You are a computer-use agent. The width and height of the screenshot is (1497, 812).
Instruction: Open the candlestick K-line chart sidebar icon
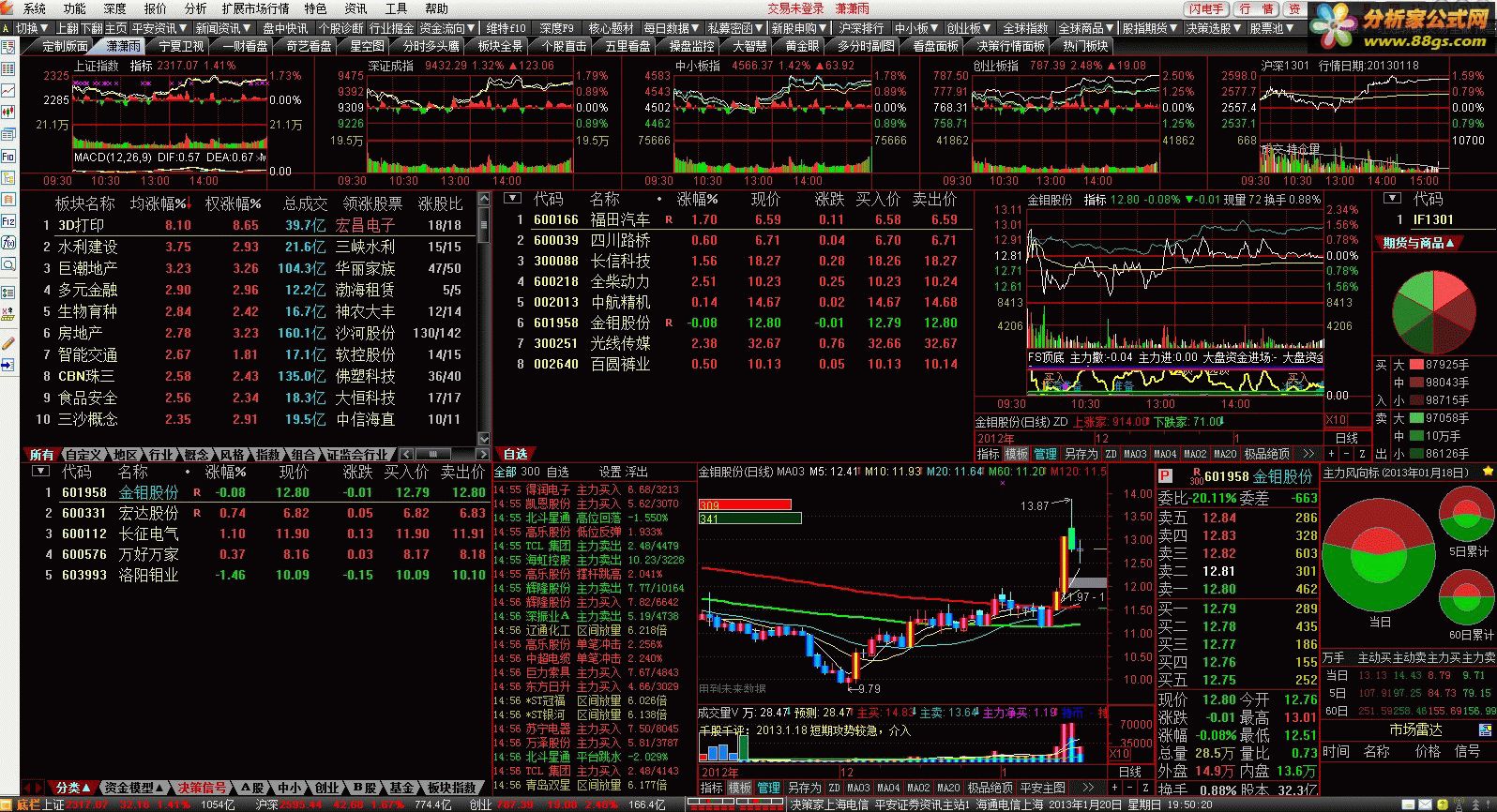(x=8, y=113)
